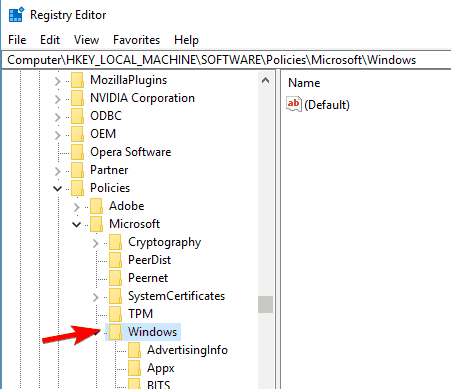Click the Windows folder icon
The height and width of the screenshot is (389, 451).
coord(115,333)
